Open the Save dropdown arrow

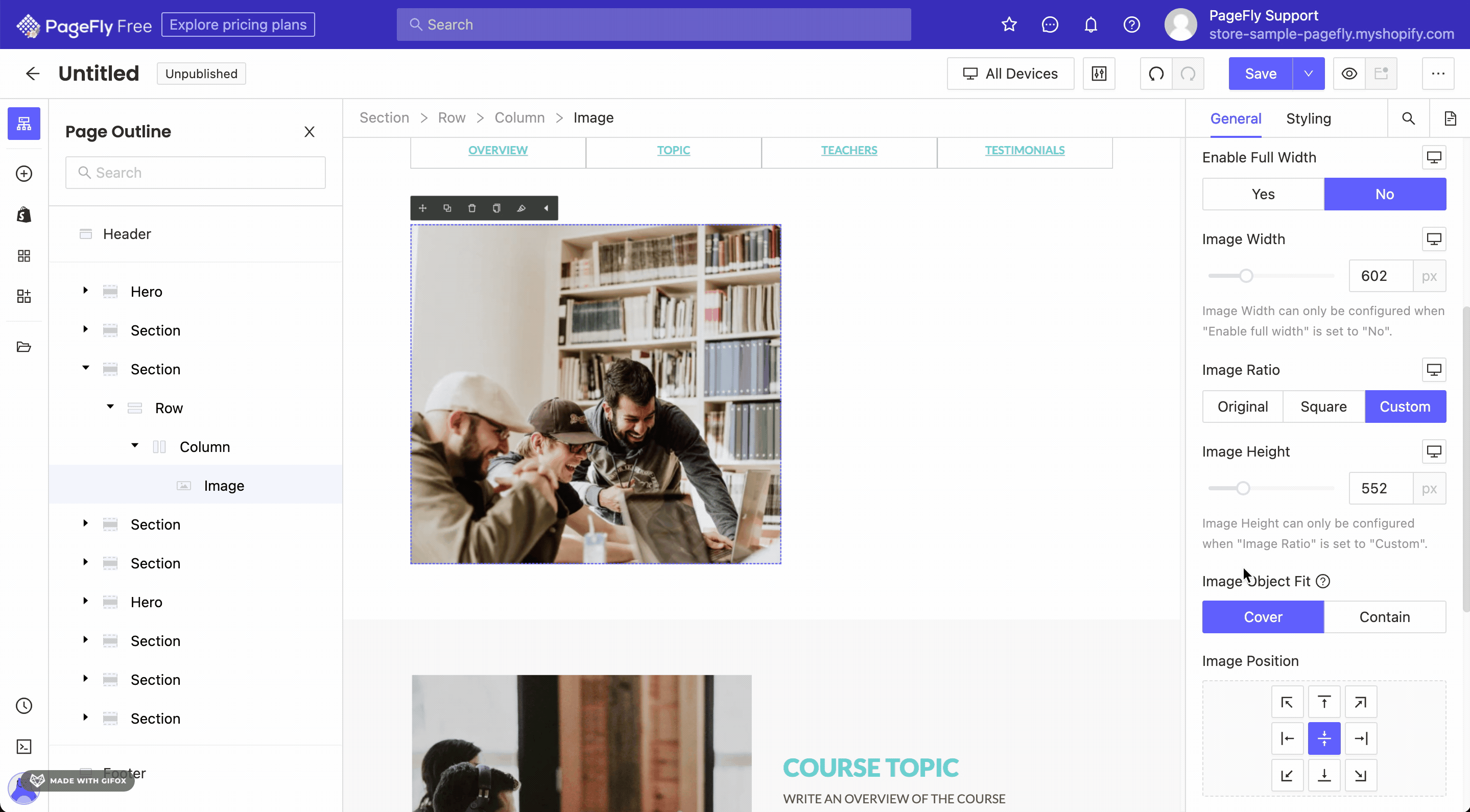(x=1309, y=74)
